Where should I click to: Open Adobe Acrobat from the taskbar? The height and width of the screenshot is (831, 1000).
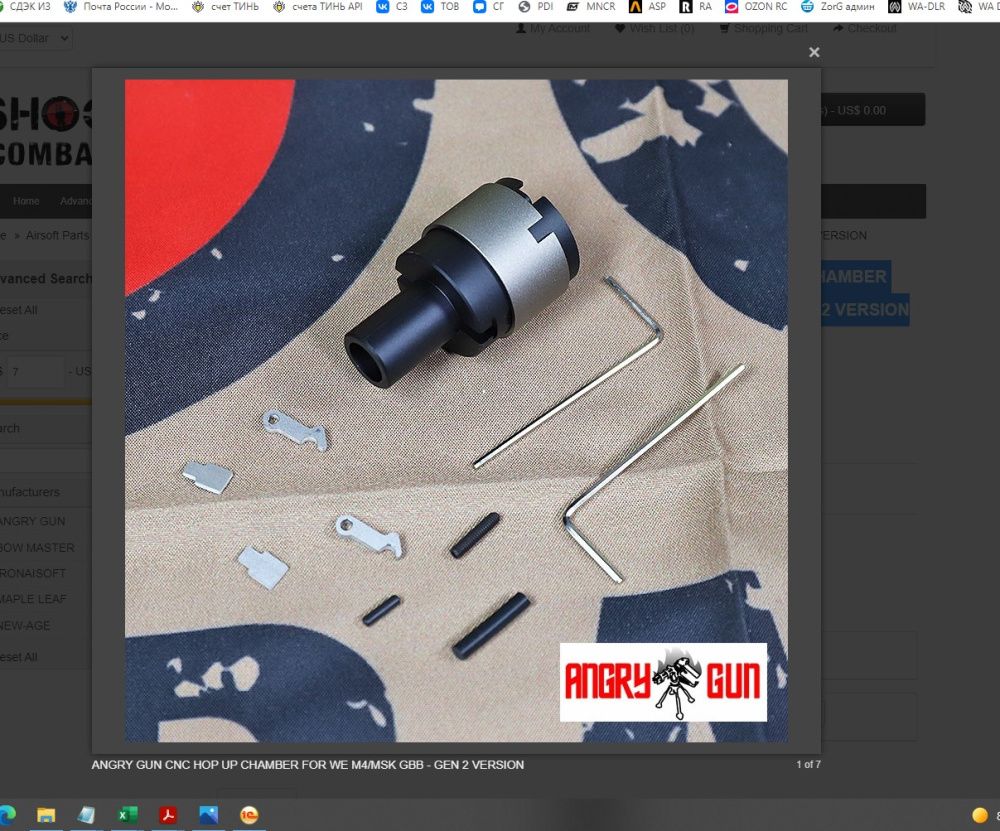coord(168,815)
